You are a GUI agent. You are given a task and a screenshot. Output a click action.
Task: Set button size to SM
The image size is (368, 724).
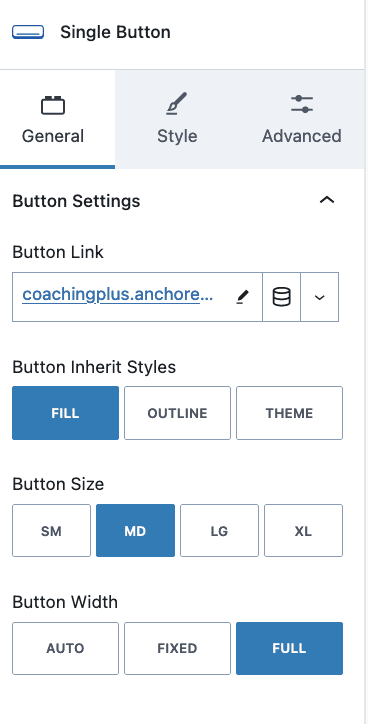pyautogui.click(x=51, y=531)
